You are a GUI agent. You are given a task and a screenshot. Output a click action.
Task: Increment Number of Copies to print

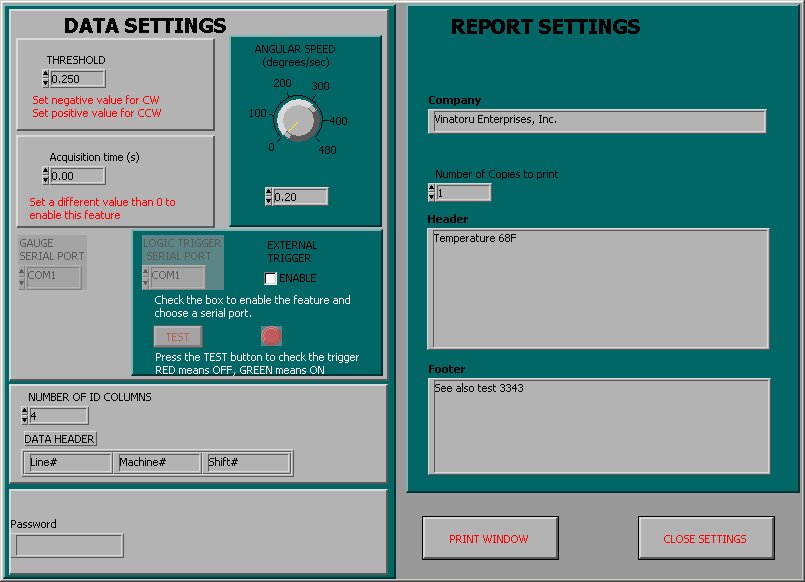[x=430, y=187]
